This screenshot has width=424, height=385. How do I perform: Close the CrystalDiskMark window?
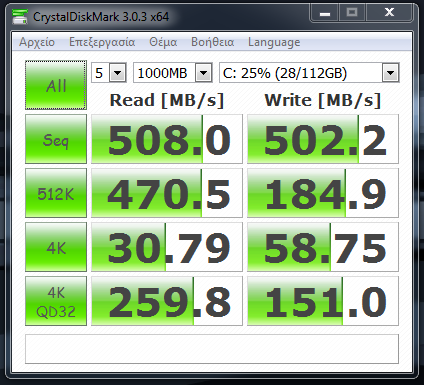pyautogui.click(x=390, y=13)
